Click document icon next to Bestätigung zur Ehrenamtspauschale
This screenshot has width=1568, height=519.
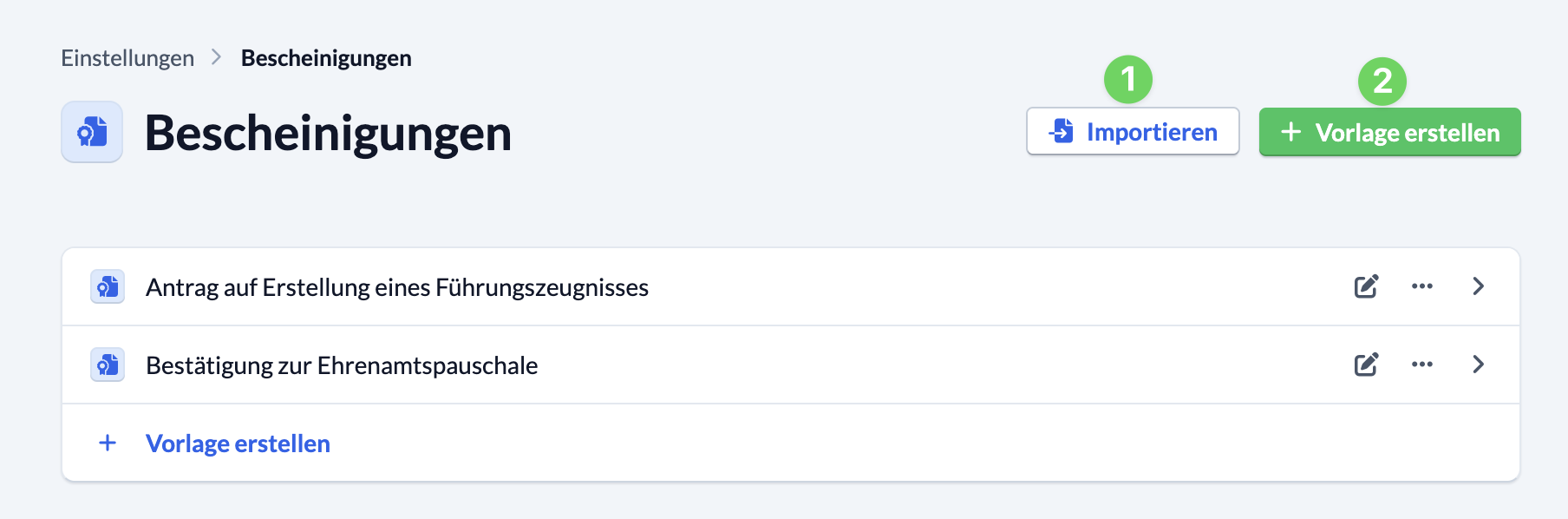108,365
